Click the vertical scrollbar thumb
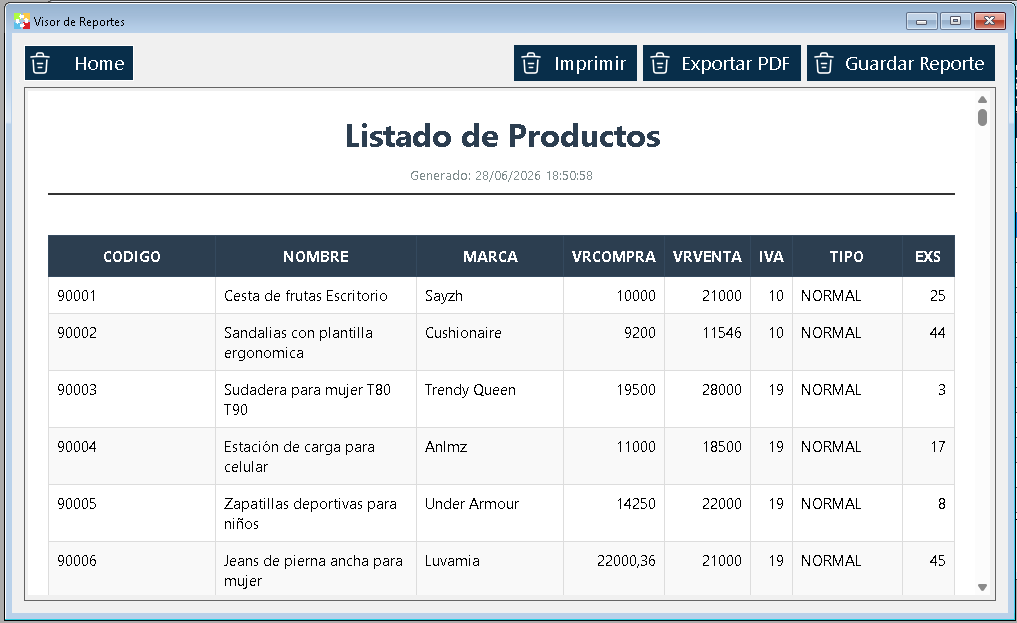1017x623 pixels. tap(982, 117)
